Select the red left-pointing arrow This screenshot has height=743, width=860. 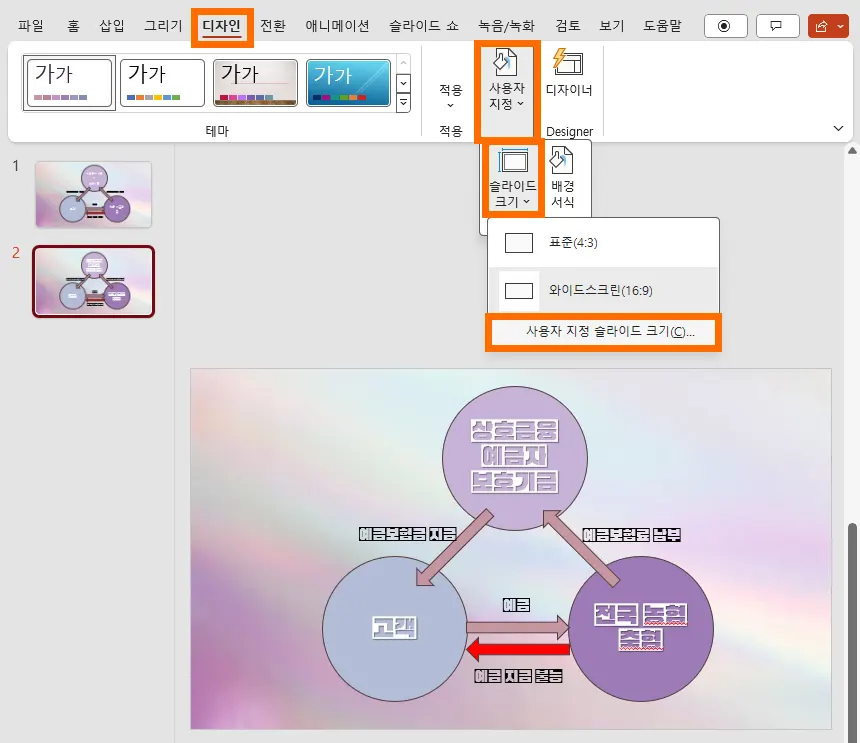pyautogui.click(x=518, y=649)
